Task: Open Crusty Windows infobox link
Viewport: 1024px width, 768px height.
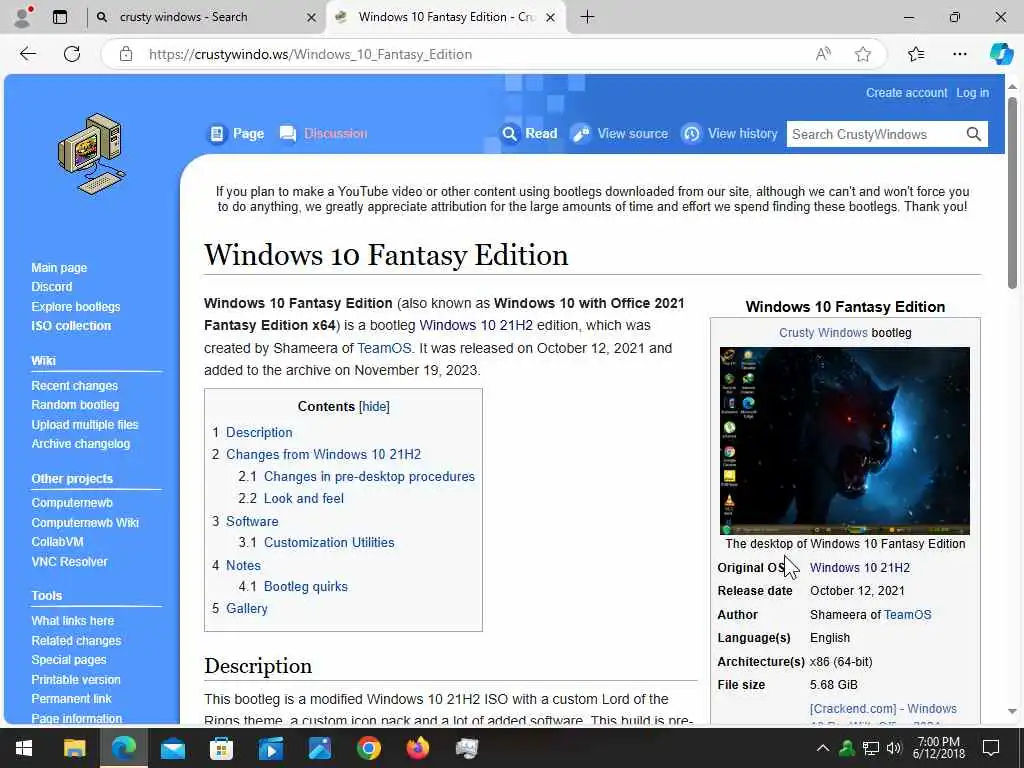Action: (x=823, y=332)
